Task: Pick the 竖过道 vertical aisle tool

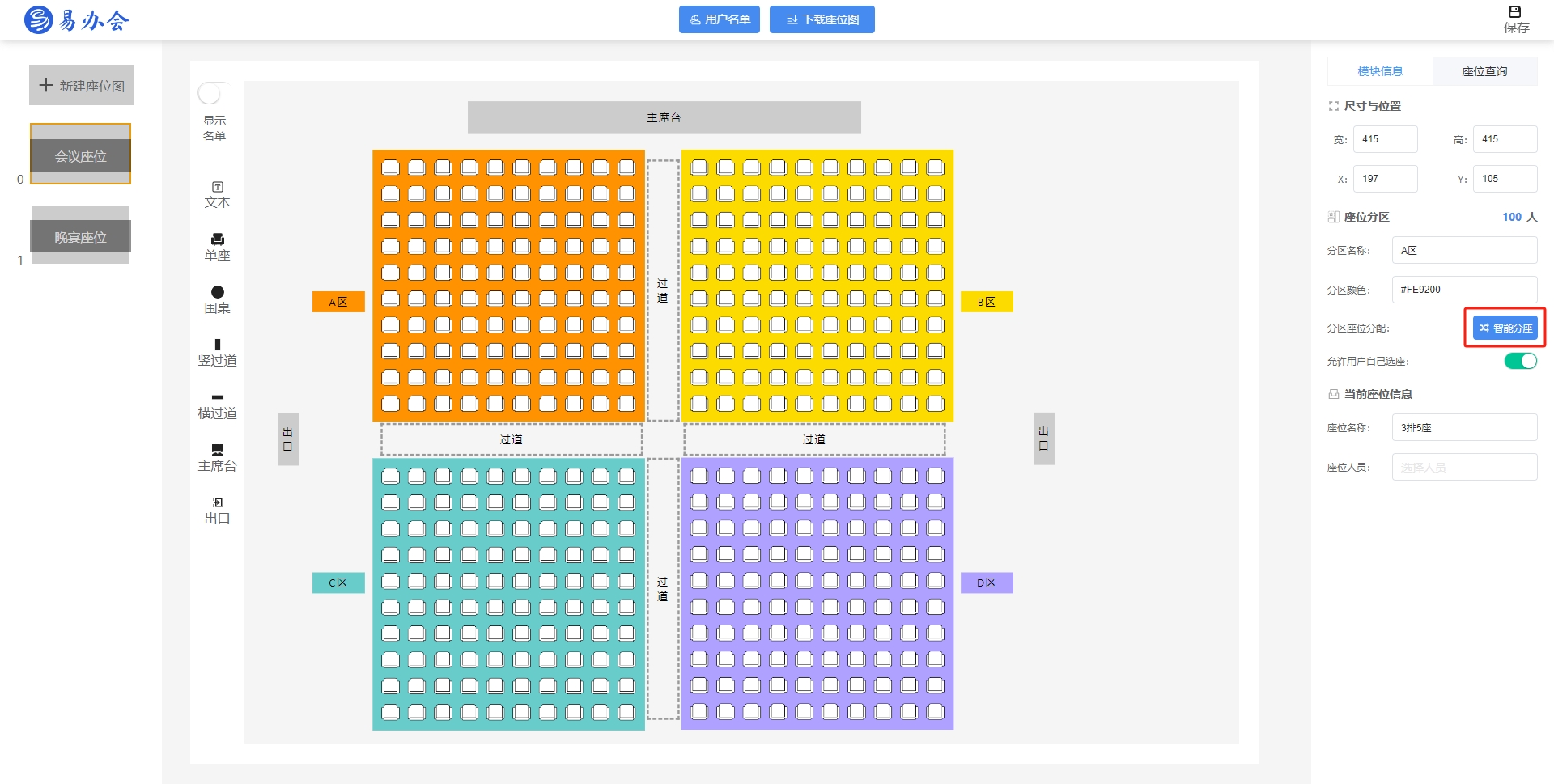Action: 217,353
